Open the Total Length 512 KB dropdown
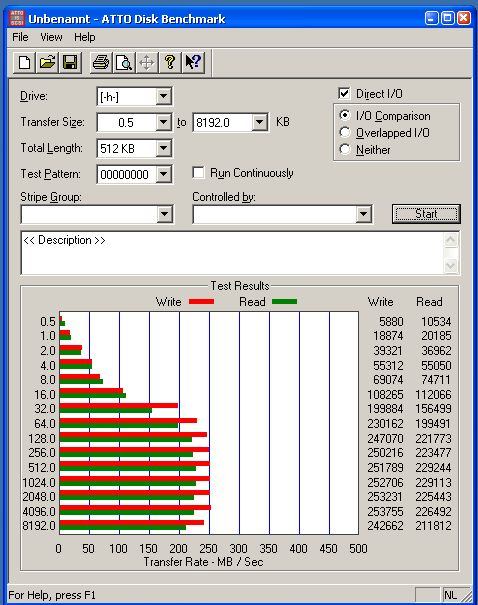The width and height of the screenshot is (478, 605). coord(164,148)
